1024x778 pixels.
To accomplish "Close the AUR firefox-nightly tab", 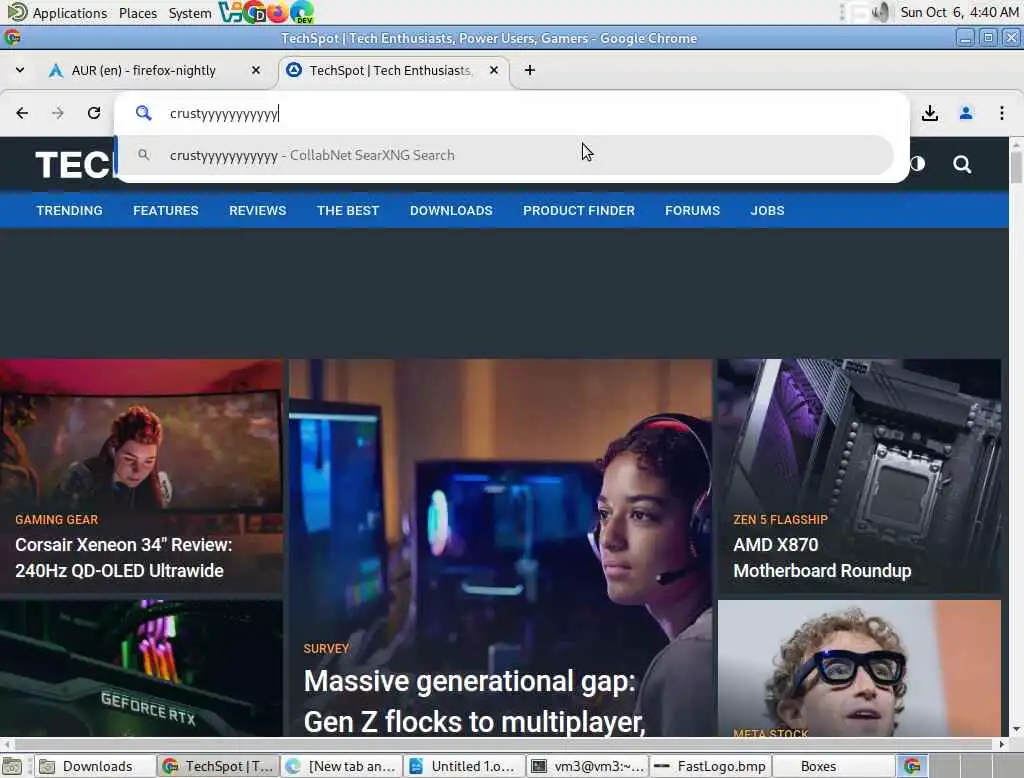I will pos(256,70).
